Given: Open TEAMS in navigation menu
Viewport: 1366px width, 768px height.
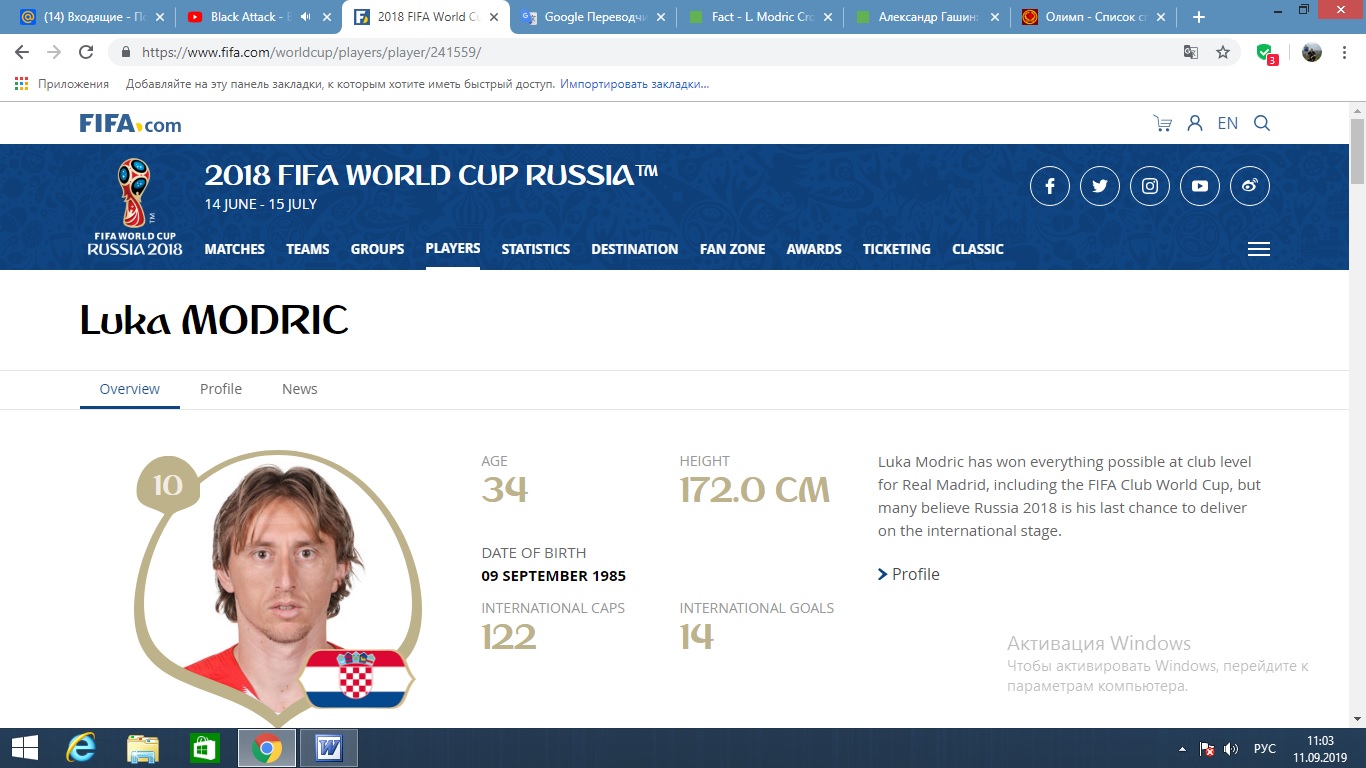Looking at the screenshot, I should click(308, 249).
